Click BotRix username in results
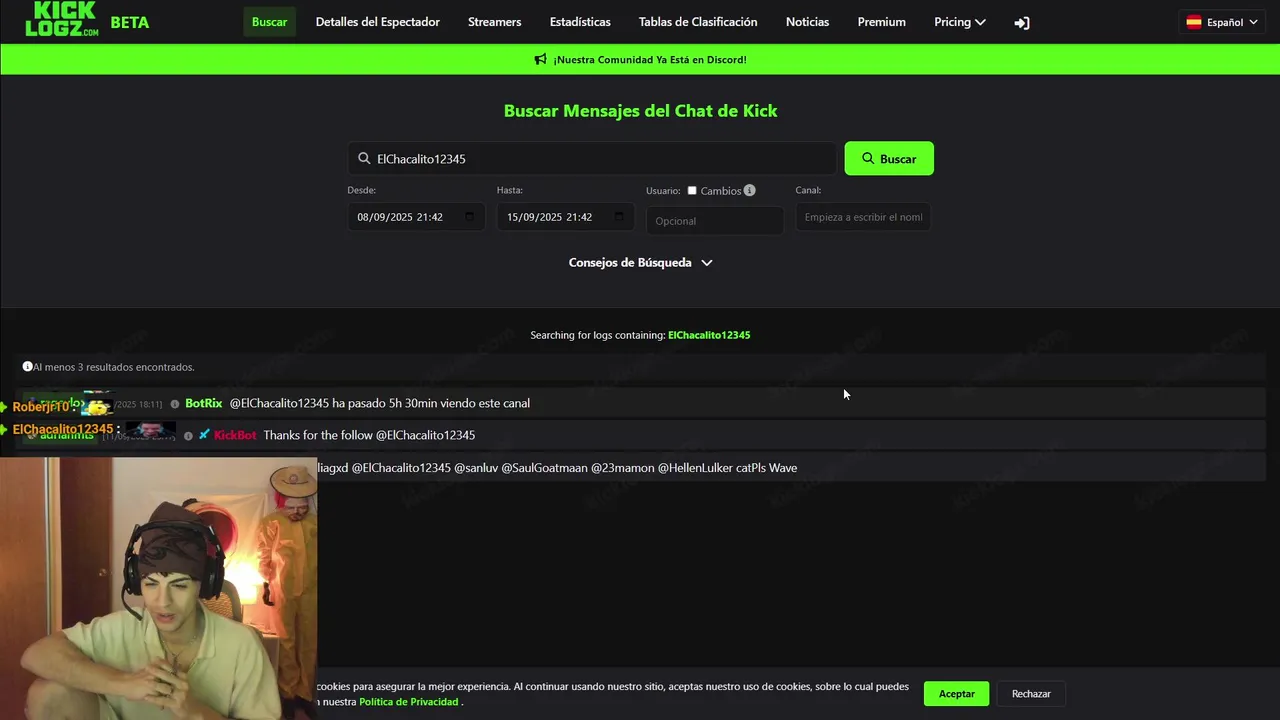 [203, 404]
